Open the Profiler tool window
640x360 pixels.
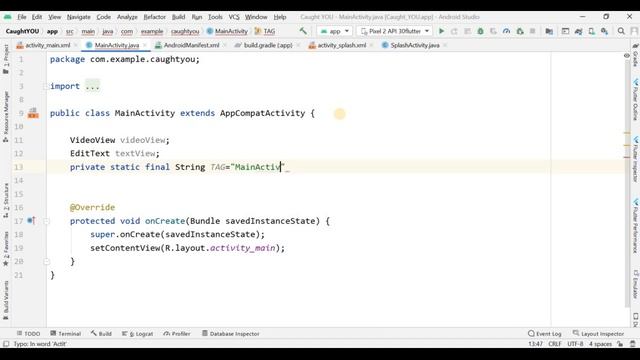click(177, 333)
